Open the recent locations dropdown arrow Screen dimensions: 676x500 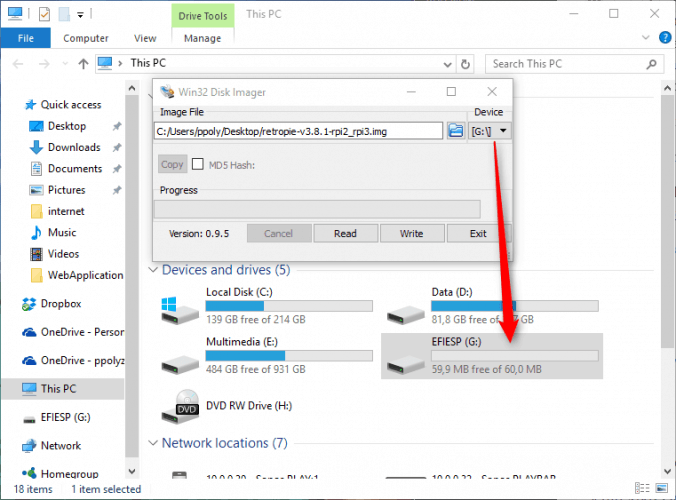pos(65,64)
